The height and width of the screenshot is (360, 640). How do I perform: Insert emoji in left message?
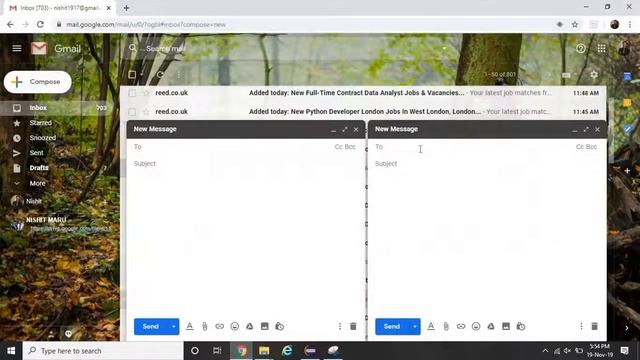coord(235,327)
